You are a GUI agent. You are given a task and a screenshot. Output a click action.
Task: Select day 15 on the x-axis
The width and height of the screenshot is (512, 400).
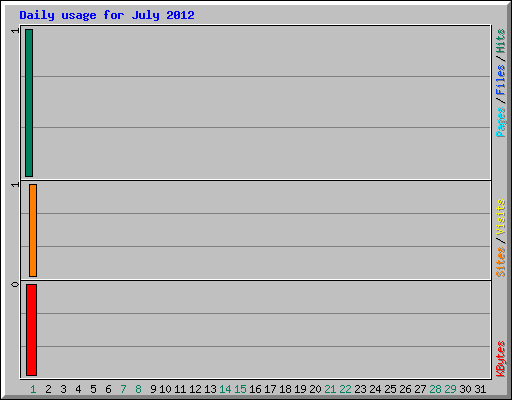pos(240,389)
